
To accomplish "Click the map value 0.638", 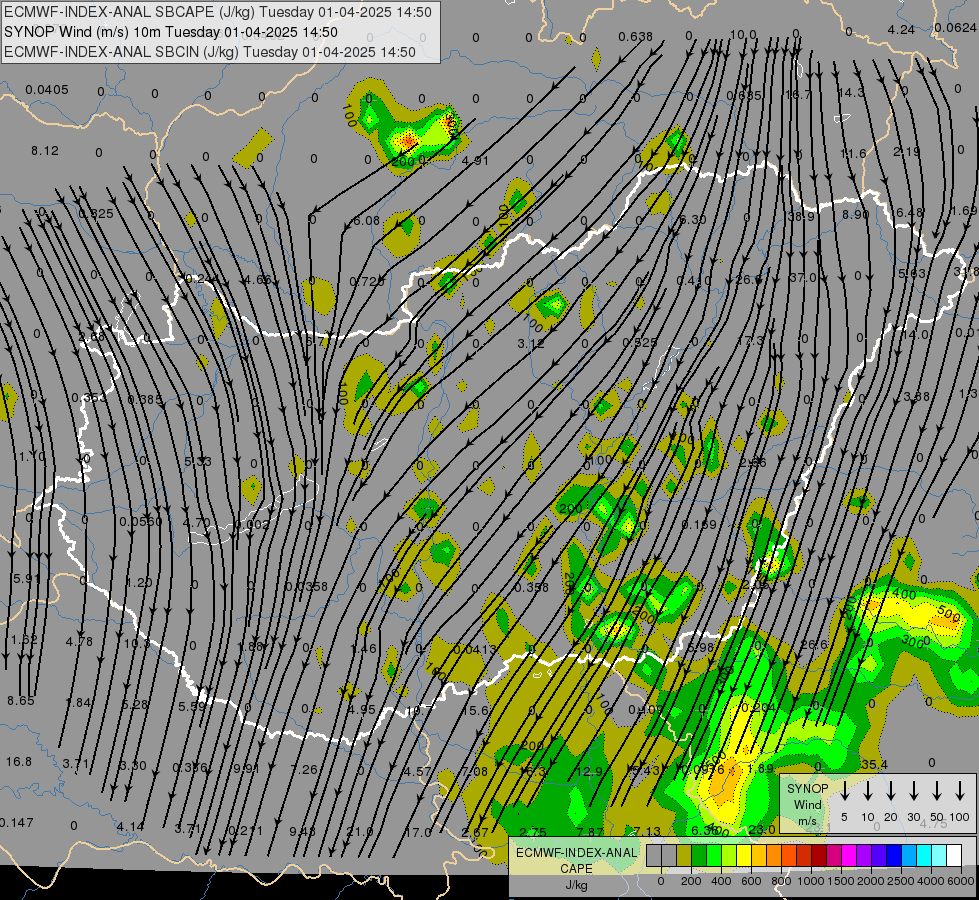I will [x=636, y=37].
